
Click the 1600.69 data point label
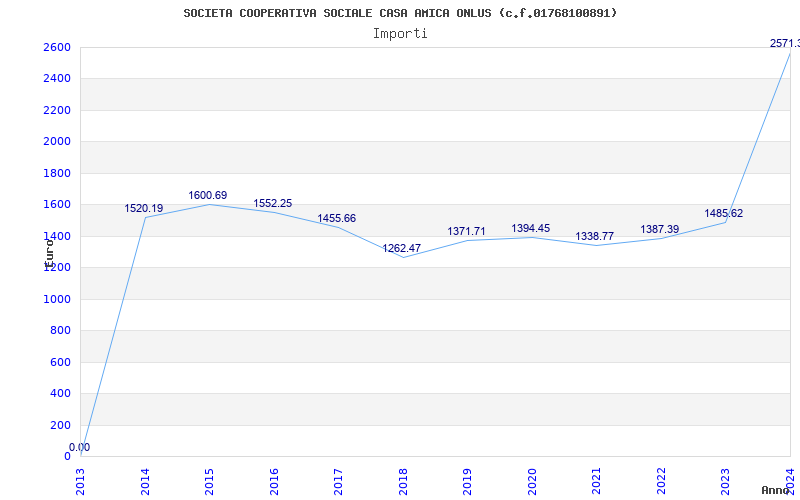tap(208, 195)
